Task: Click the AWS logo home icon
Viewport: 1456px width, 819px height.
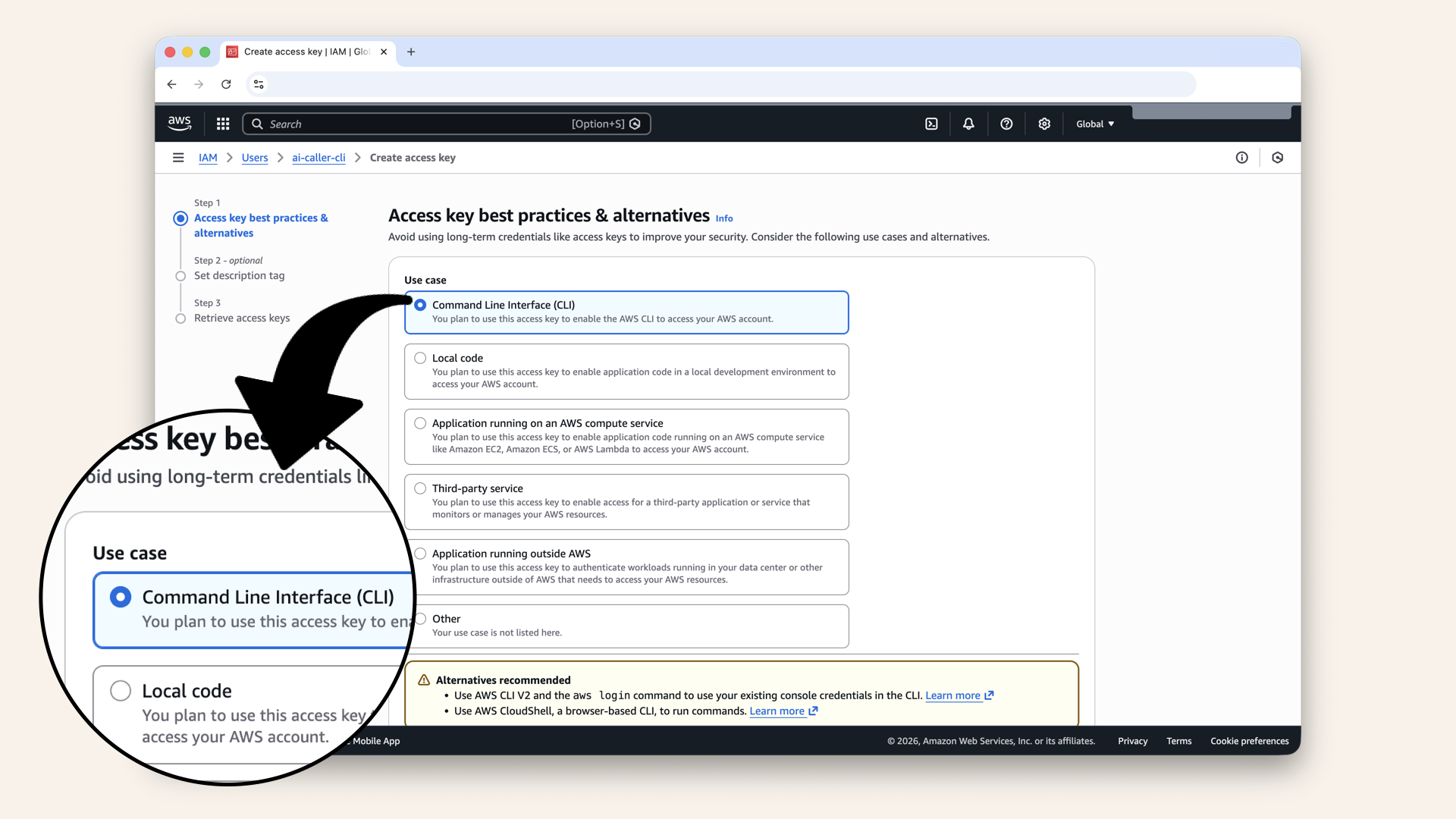Action: (x=180, y=123)
